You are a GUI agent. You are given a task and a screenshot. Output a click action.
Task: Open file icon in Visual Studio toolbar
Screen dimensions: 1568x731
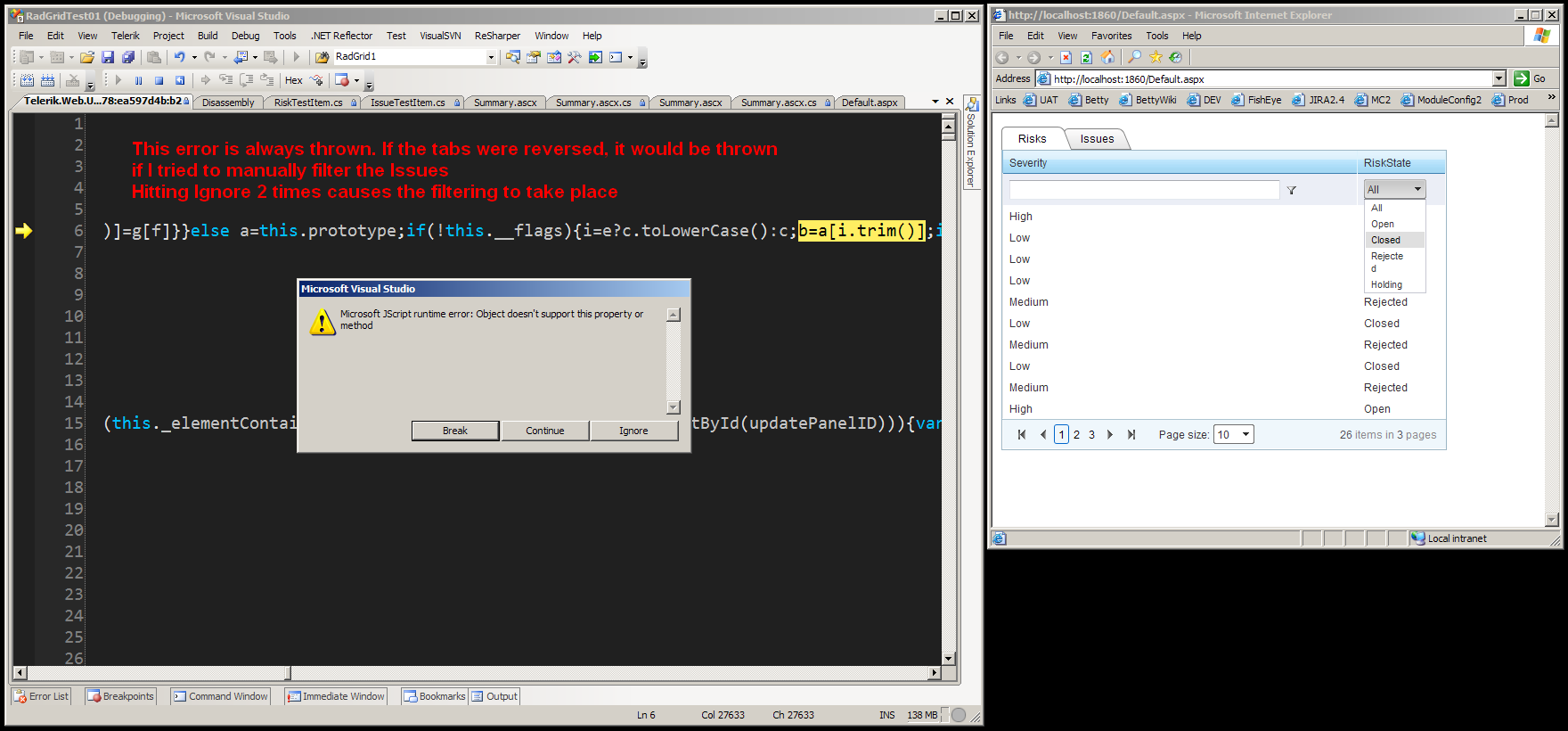pyautogui.click(x=87, y=57)
